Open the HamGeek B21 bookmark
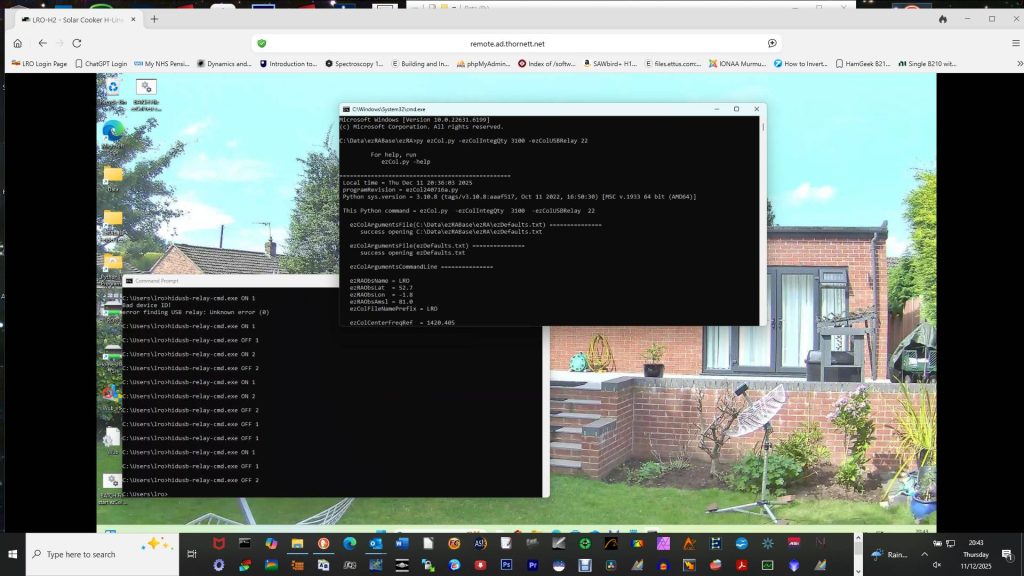The height and width of the screenshot is (576, 1024). pos(860,64)
